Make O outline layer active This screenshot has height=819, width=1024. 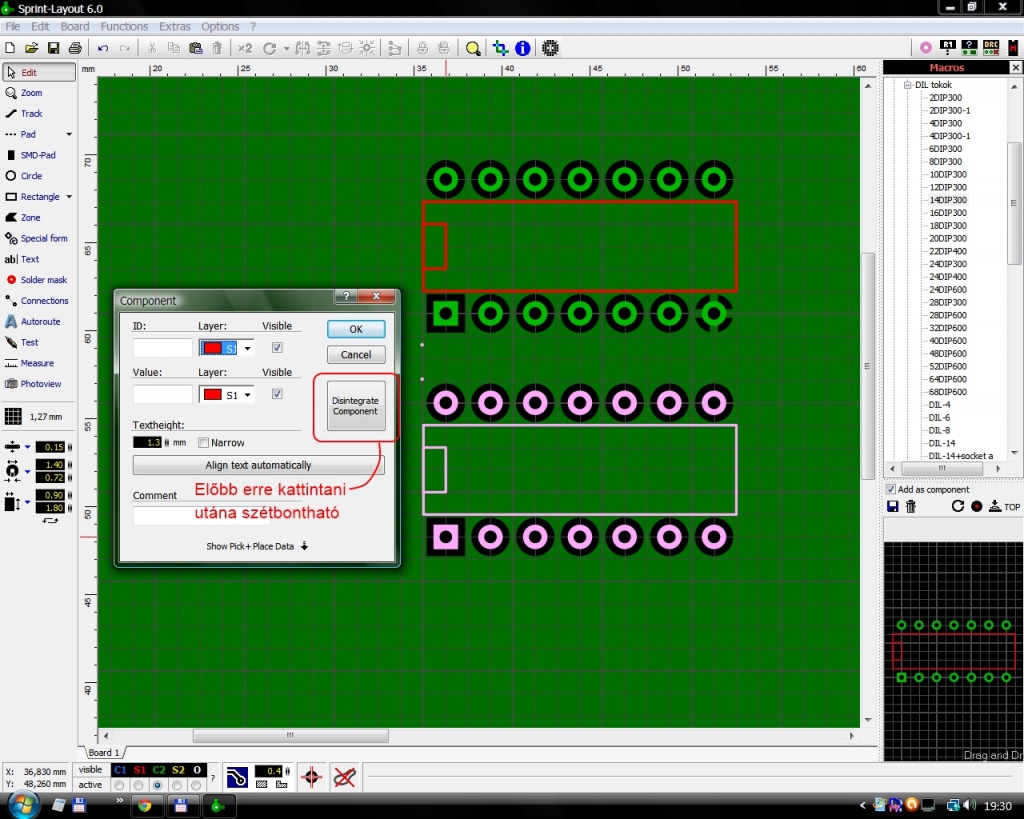tap(196, 785)
